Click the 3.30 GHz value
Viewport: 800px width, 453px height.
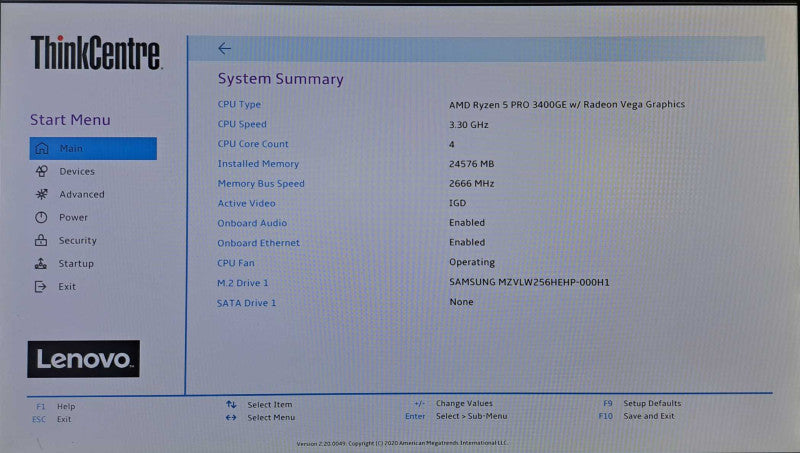pos(468,124)
